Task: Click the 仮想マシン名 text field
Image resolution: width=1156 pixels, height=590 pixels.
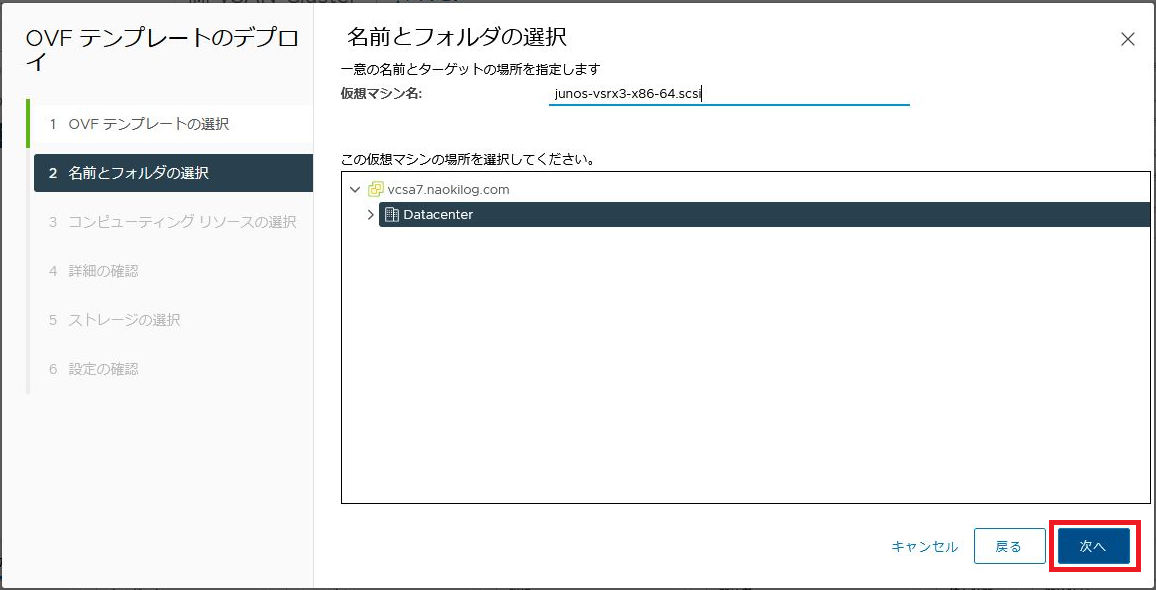Action: click(728, 94)
